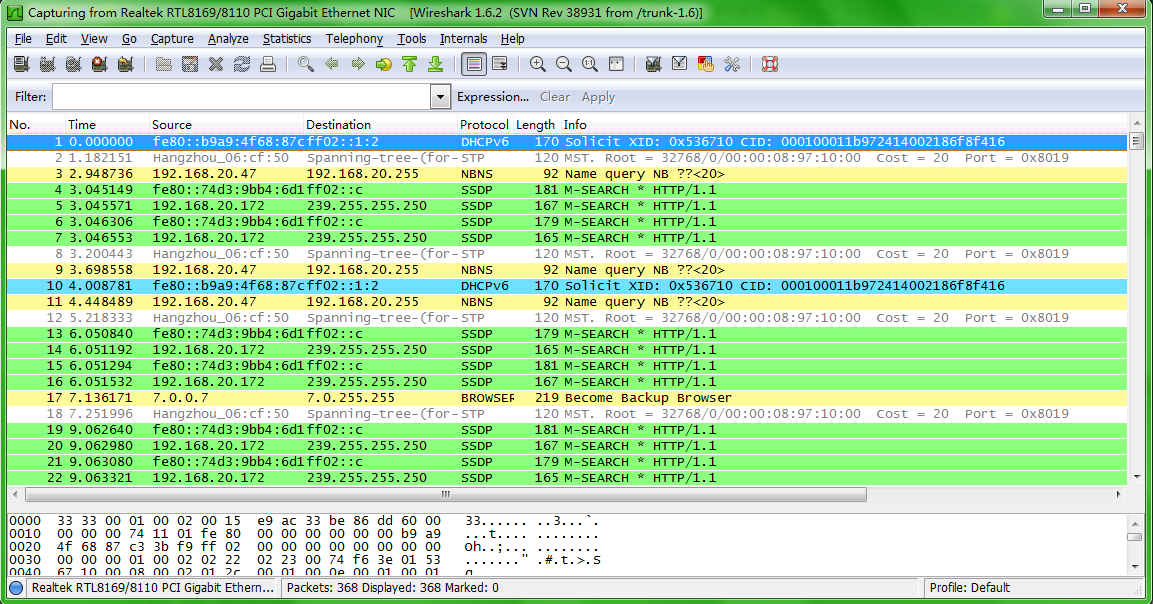
Task: Sort packets by the Protocol column header
Action: [x=485, y=124]
